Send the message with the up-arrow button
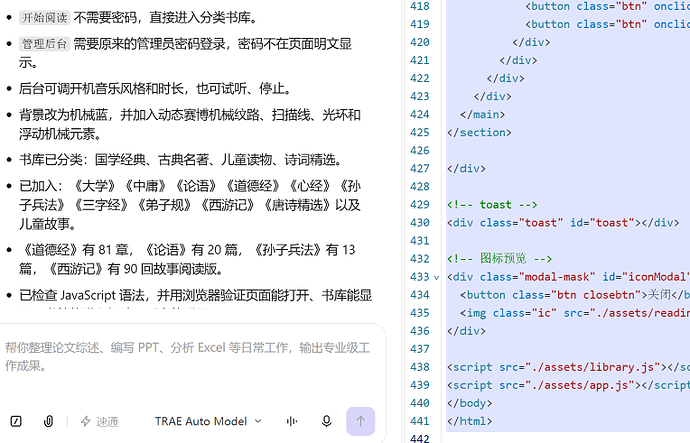Image resolution: width=690 pixels, height=443 pixels. 360,421
